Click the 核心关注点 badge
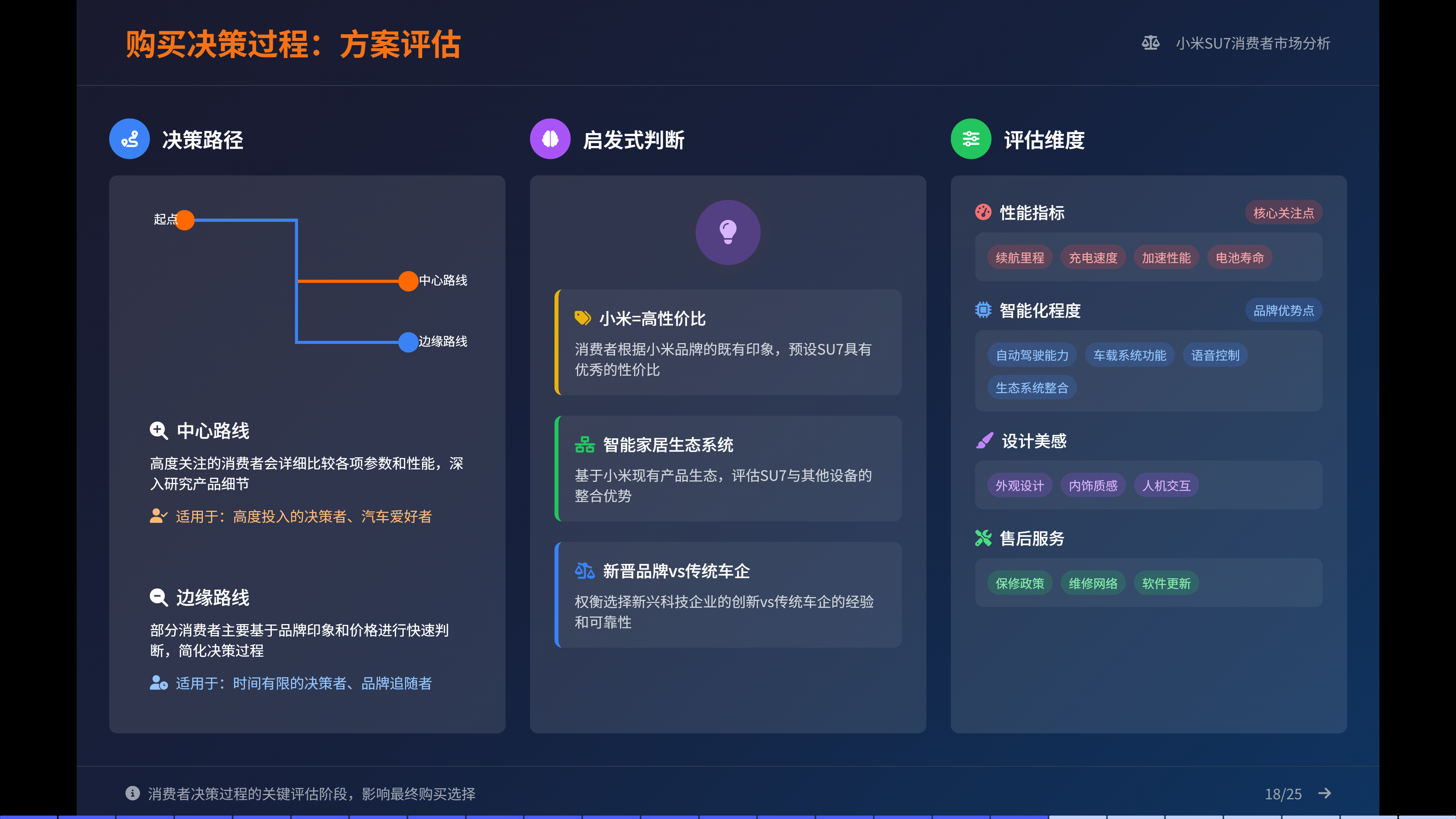1456x819 pixels. tap(1283, 212)
